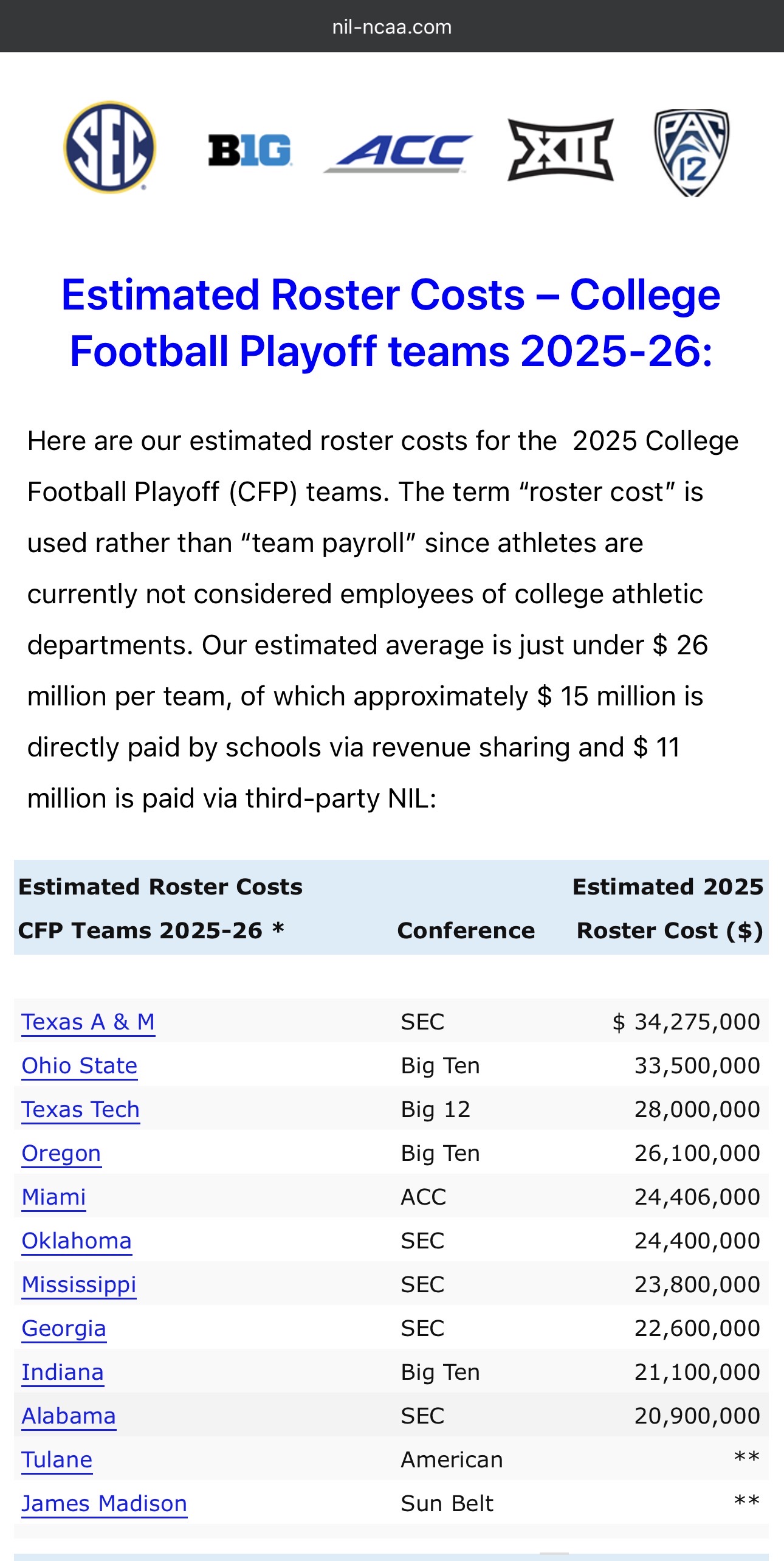
Task: Follow the Texas Tech link
Action: [x=81, y=1109]
